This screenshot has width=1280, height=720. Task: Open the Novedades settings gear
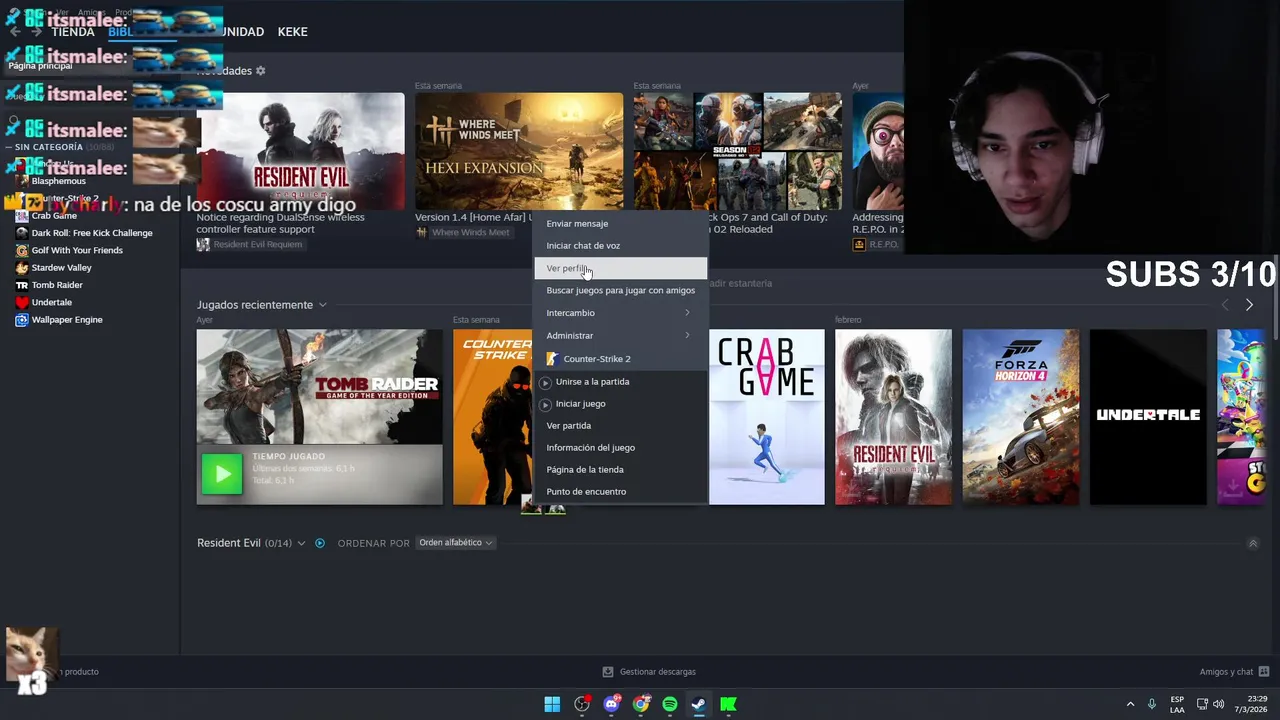(261, 71)
